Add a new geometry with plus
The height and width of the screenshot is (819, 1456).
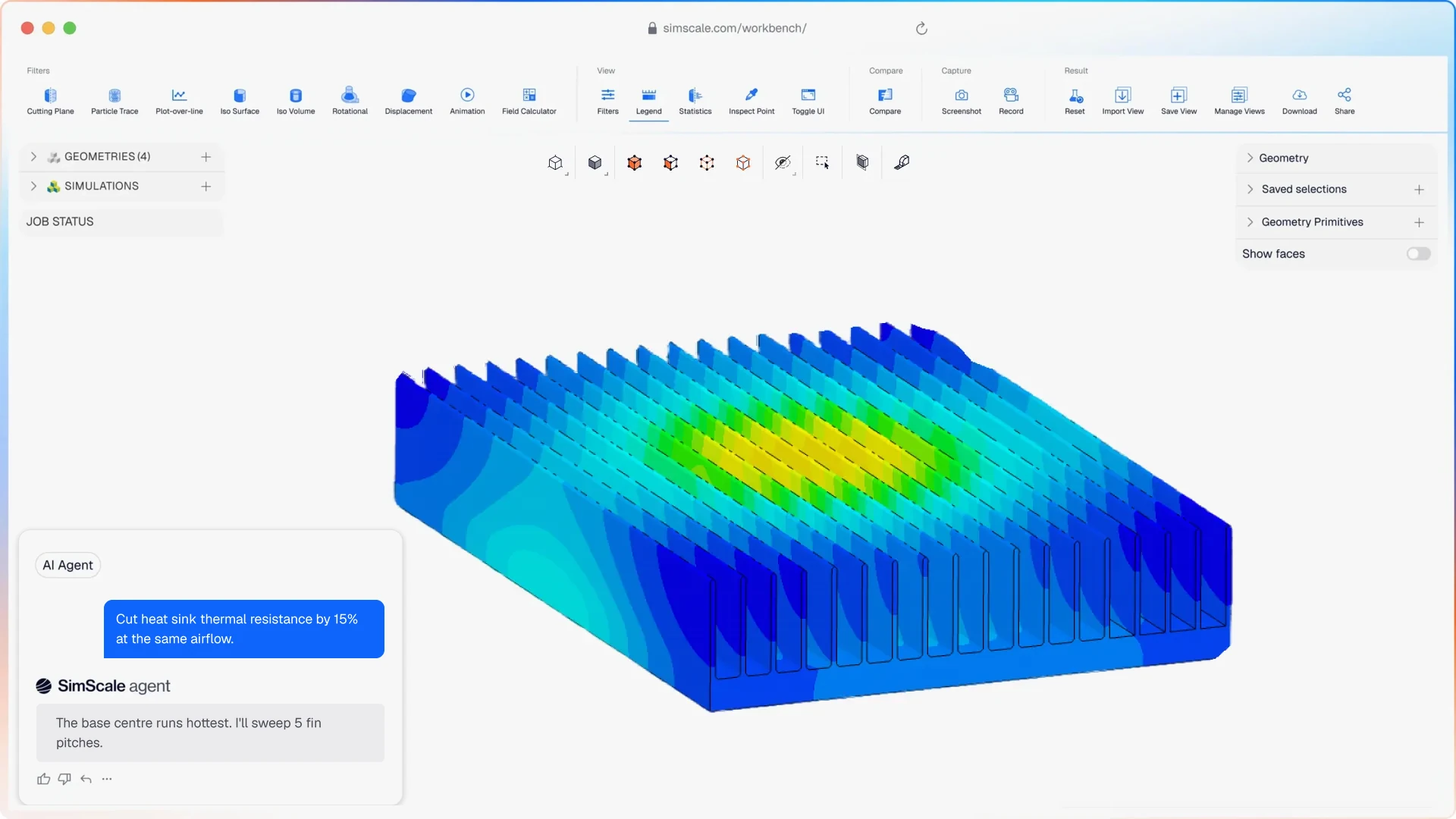[x=206, y=156]
